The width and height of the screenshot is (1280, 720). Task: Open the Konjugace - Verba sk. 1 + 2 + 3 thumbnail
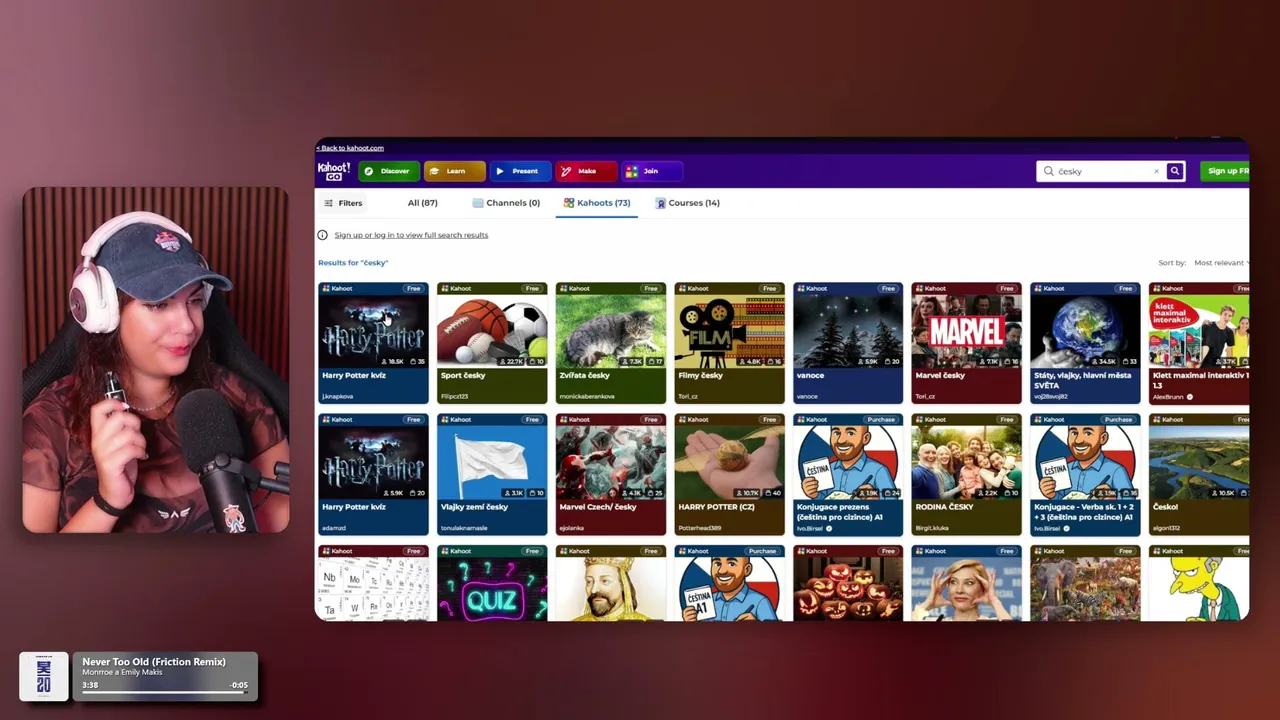click(1085, 463)
